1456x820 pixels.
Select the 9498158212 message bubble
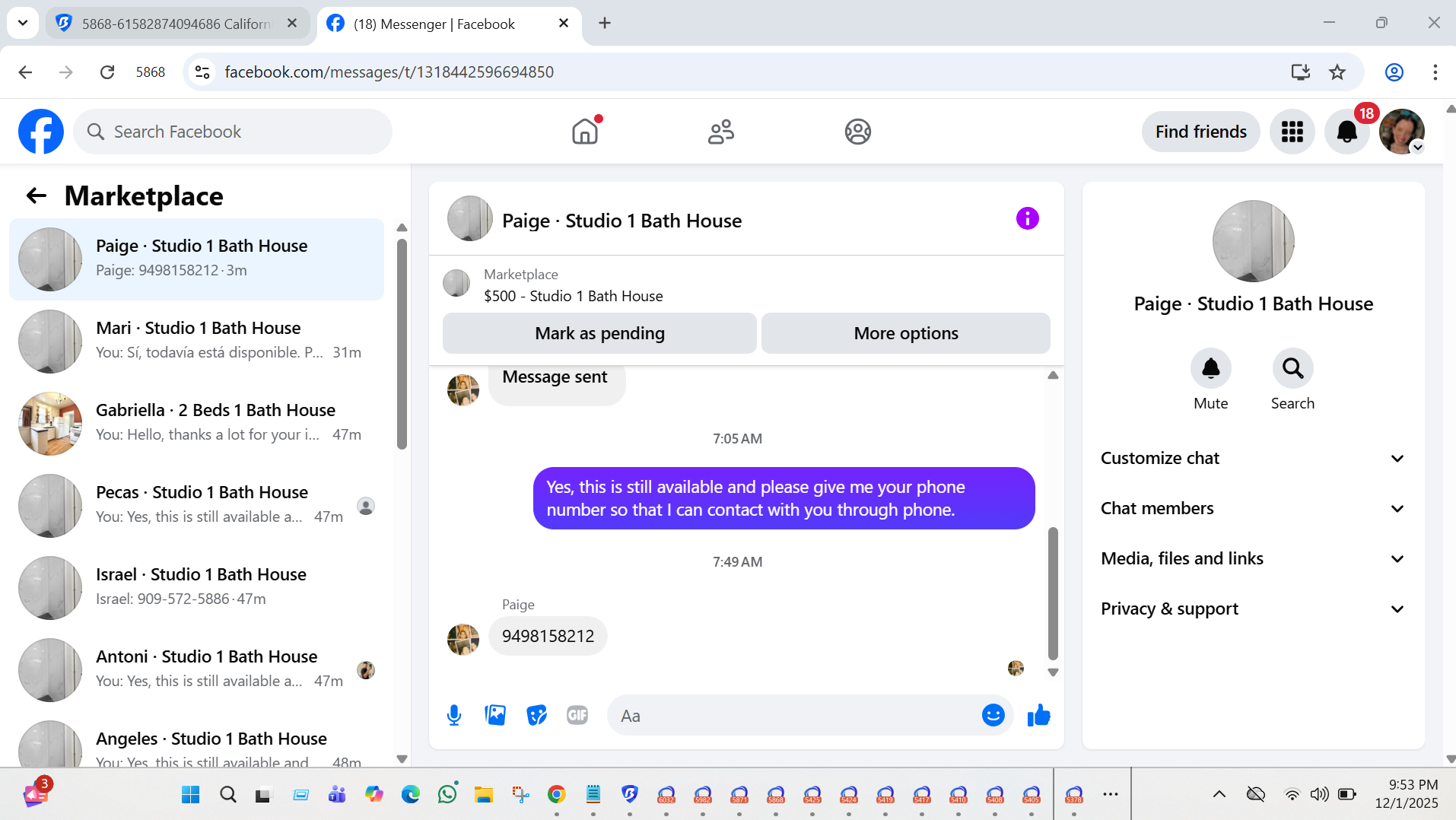pyautogui.click(x=548, y=636)
